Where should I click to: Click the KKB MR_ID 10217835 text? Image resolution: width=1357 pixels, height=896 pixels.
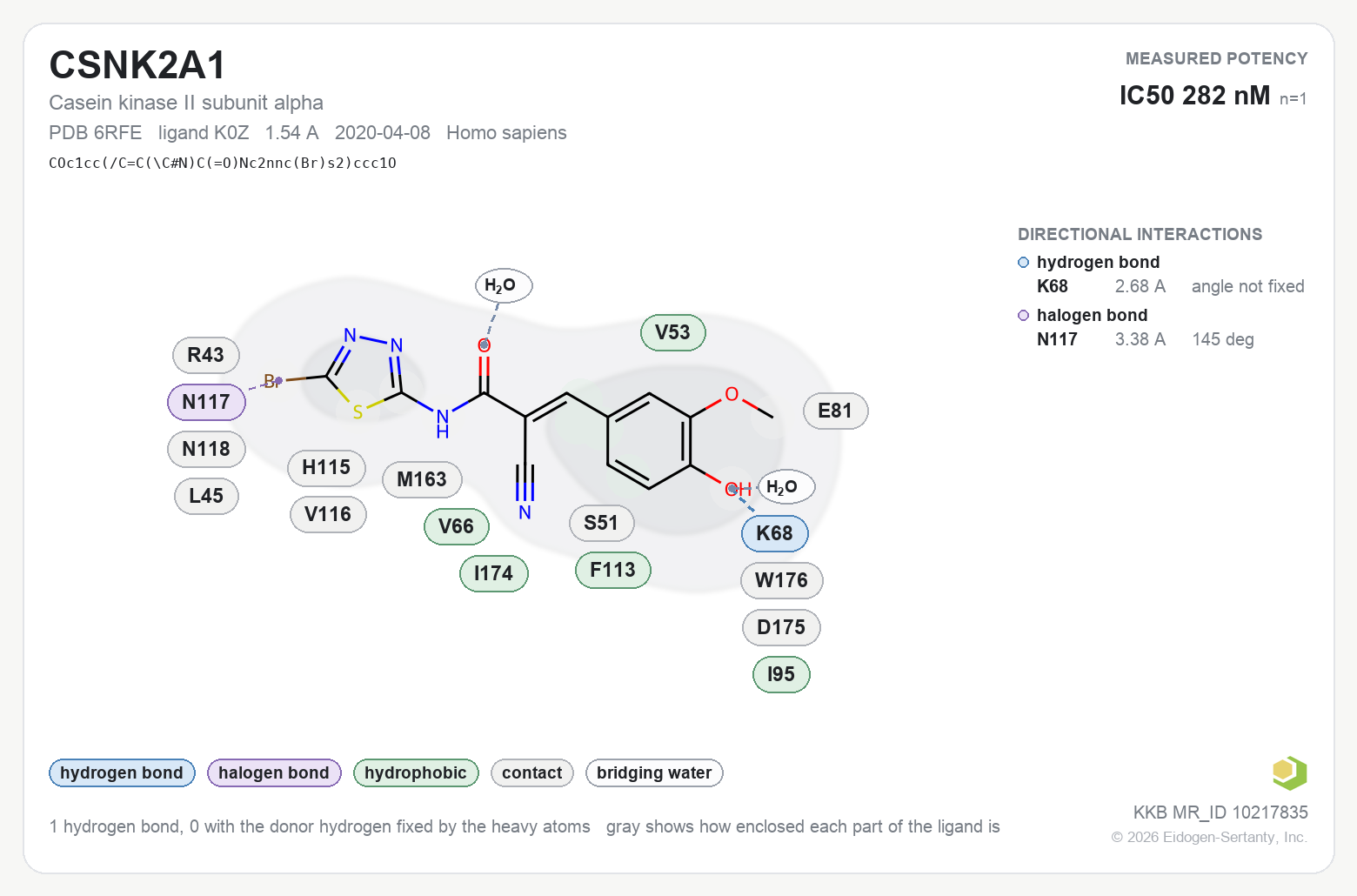(x=1220, y=812)
